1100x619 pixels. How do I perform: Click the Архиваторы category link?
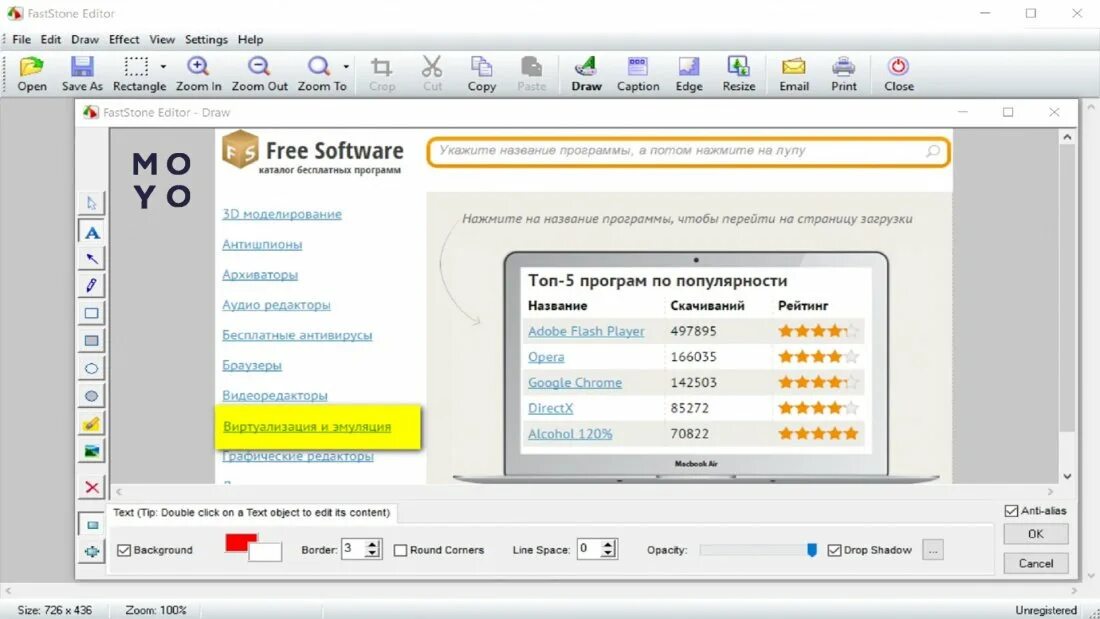pyautogui.click(x=260, y=274)
